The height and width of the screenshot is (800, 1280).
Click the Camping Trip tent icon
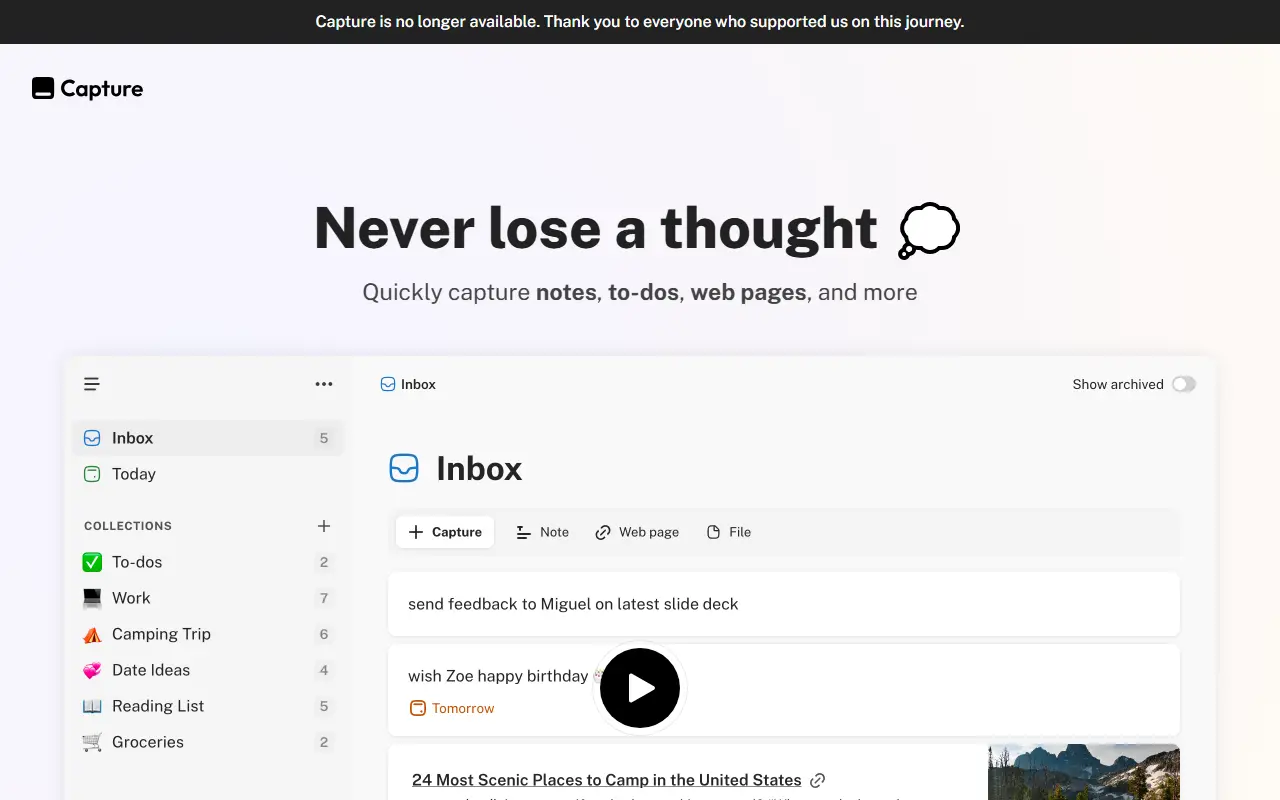(92, 634)
